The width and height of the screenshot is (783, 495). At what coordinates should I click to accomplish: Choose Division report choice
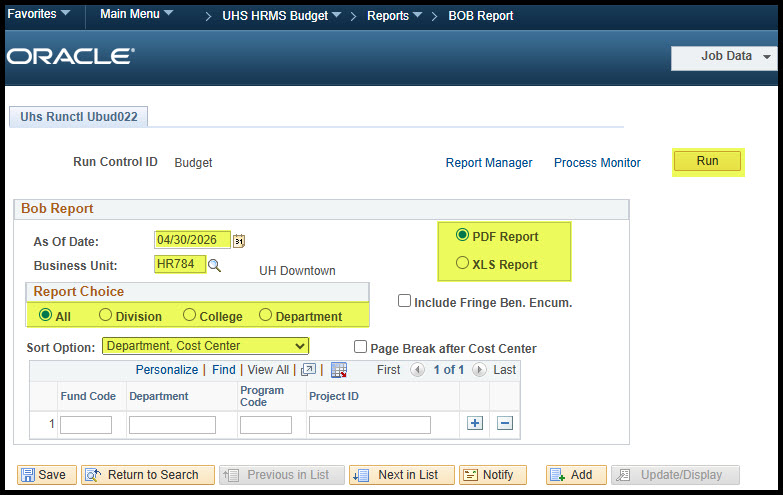[x=105, y=315]
